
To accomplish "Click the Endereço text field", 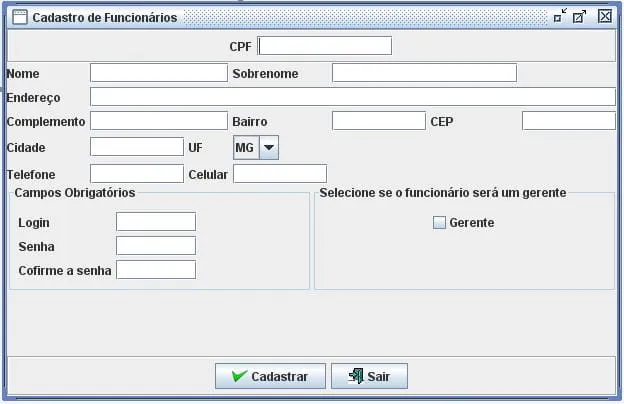I will click(x=352, y=97).
